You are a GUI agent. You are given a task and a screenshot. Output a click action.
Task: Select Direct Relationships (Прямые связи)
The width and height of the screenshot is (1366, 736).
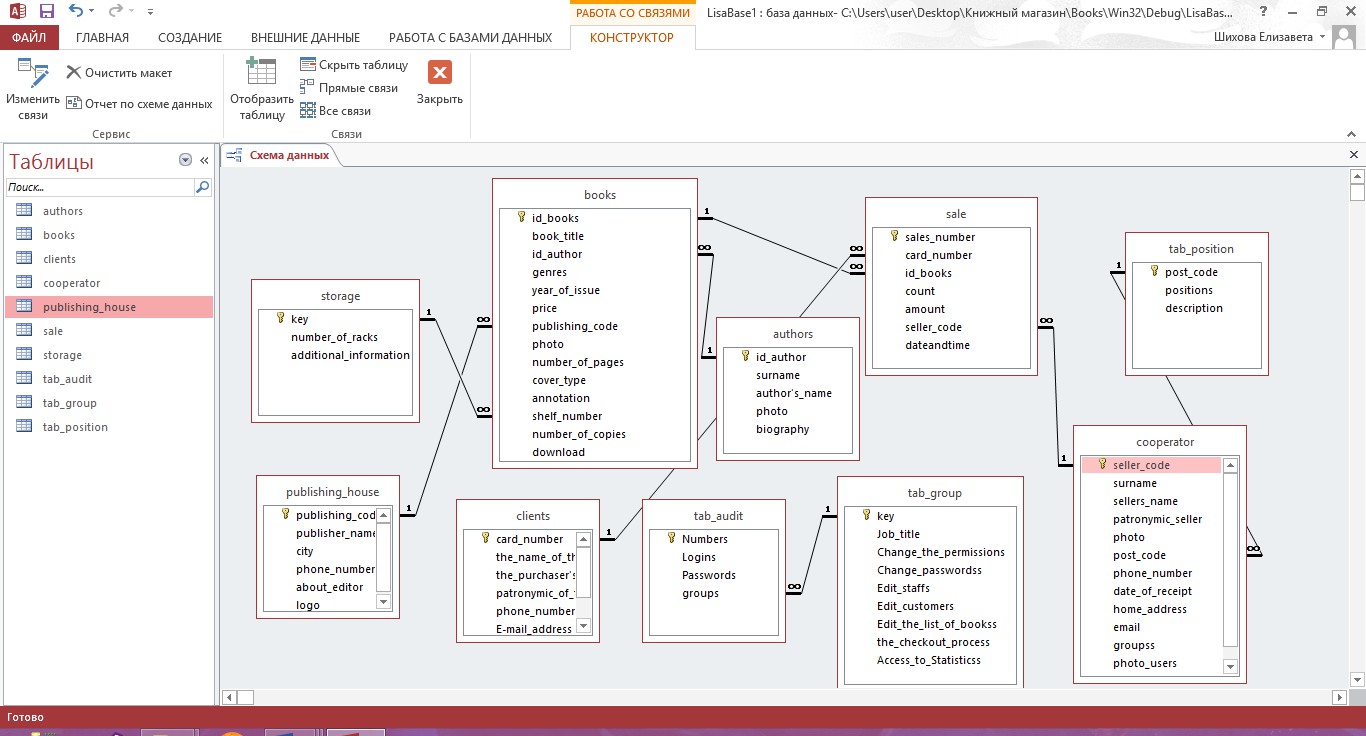coord(349,88)
